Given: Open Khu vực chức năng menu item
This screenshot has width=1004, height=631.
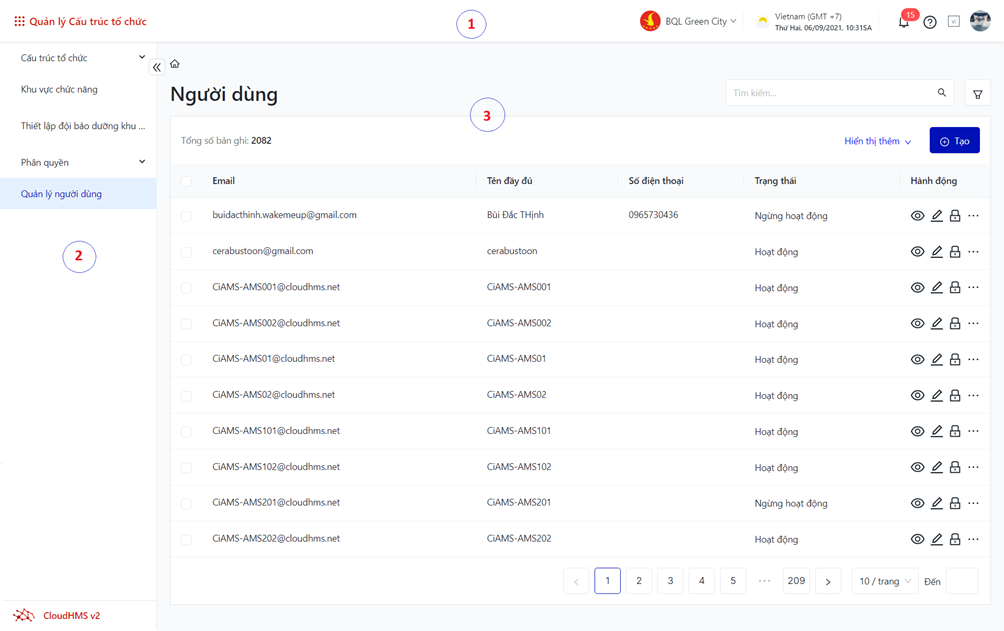Looking at the screenshot, I should pos(60,90).
